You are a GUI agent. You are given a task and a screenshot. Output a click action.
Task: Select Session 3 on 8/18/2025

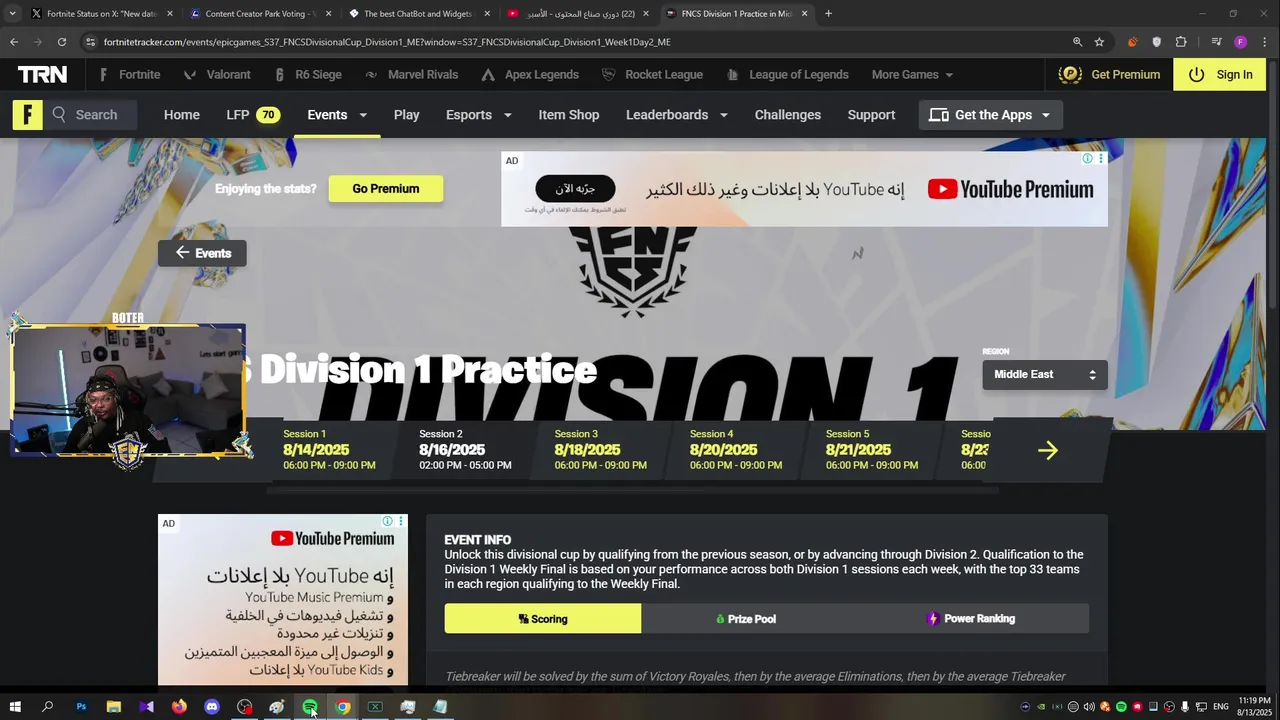600,450
